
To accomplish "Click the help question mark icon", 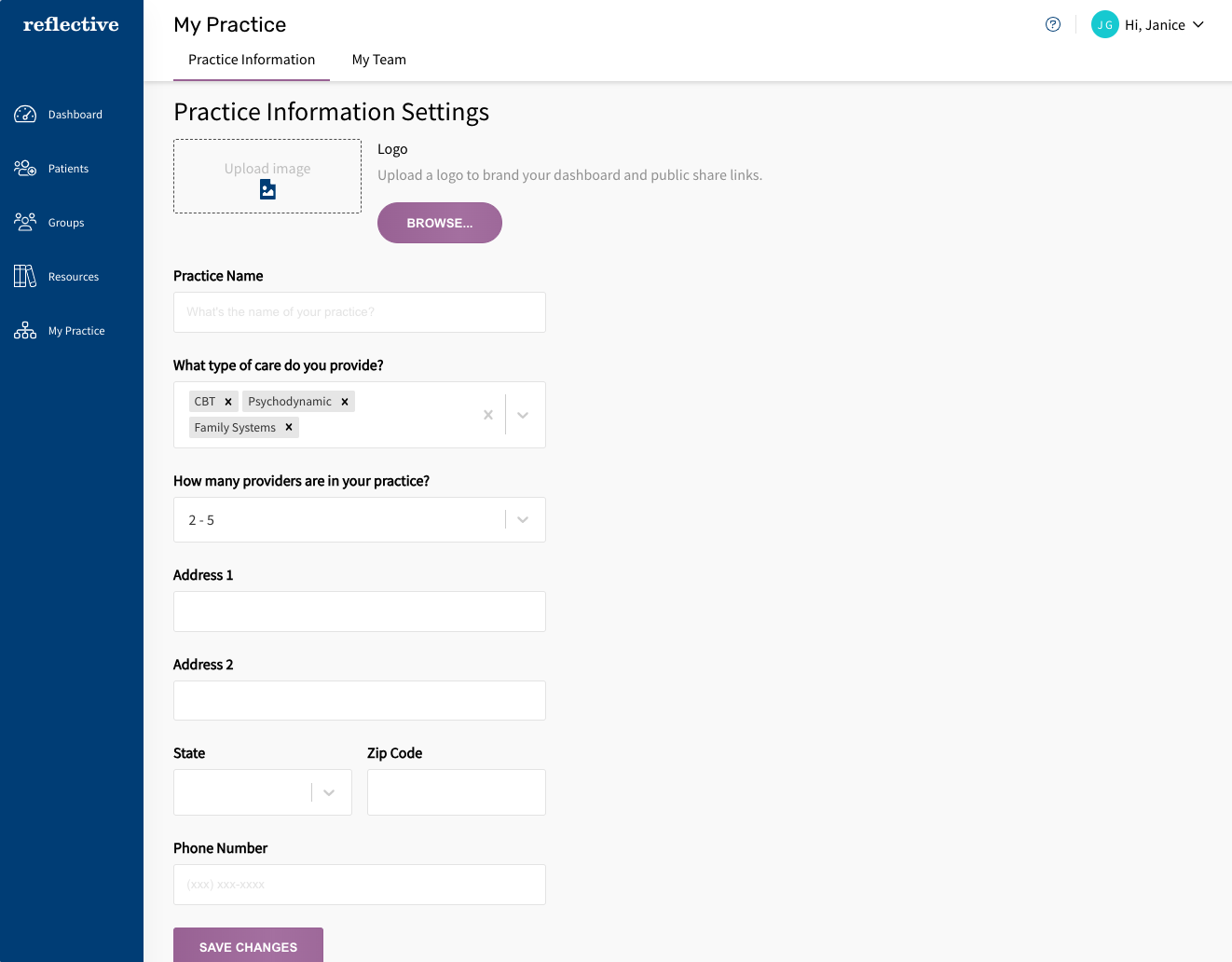I will 1053,25.
